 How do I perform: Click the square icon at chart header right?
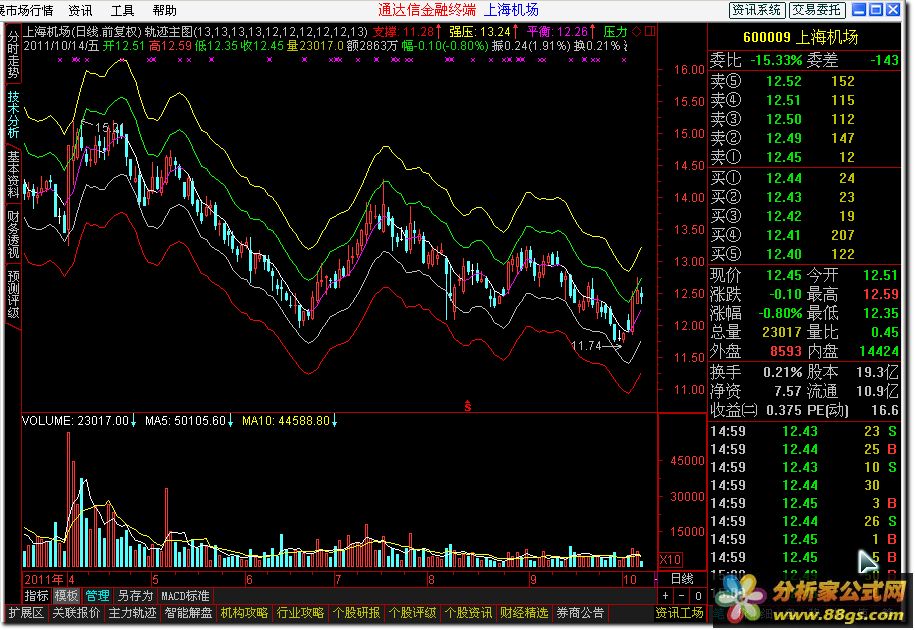coord(649,32)
